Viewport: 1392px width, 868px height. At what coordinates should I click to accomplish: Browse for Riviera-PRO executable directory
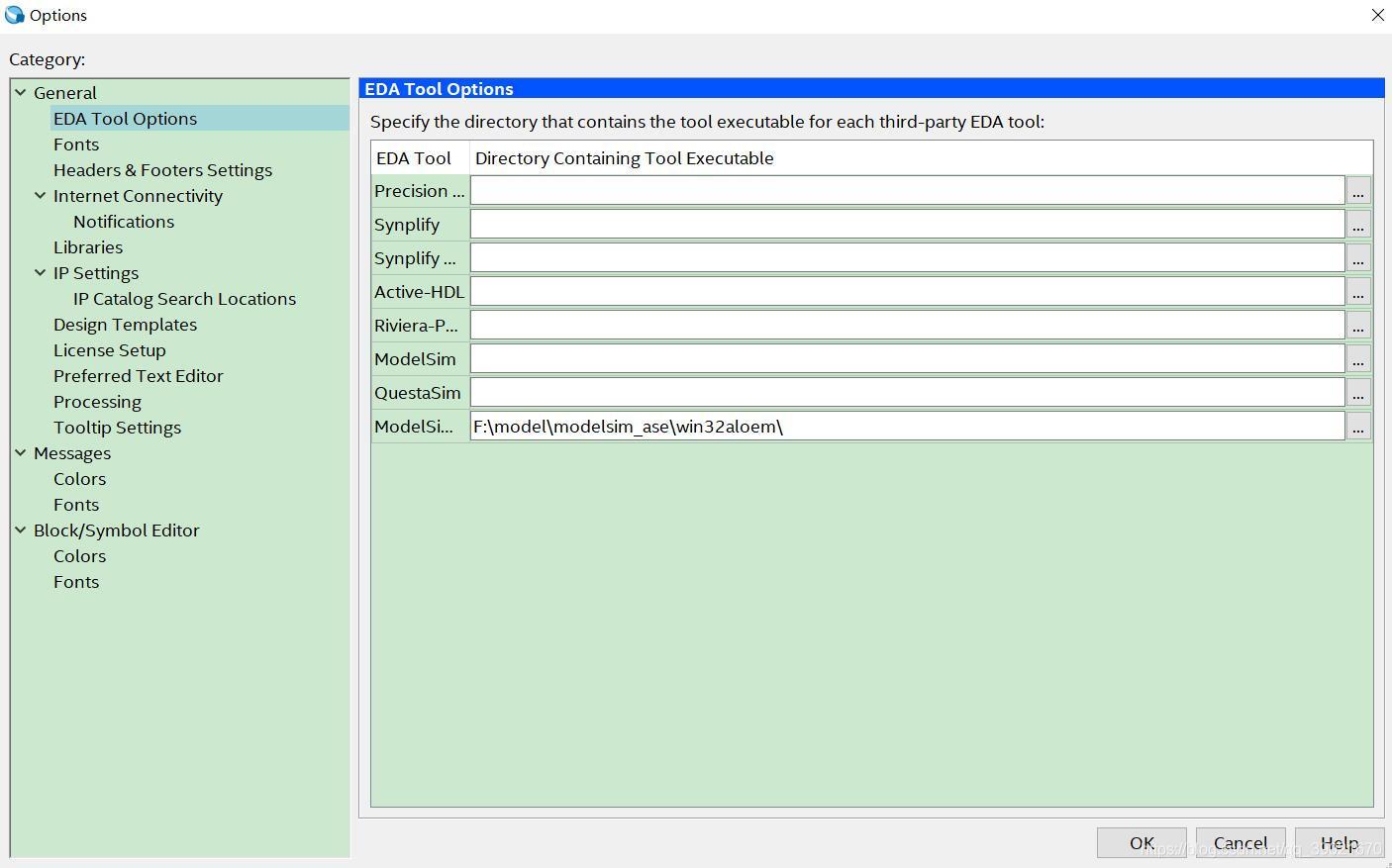(1358, 325)
